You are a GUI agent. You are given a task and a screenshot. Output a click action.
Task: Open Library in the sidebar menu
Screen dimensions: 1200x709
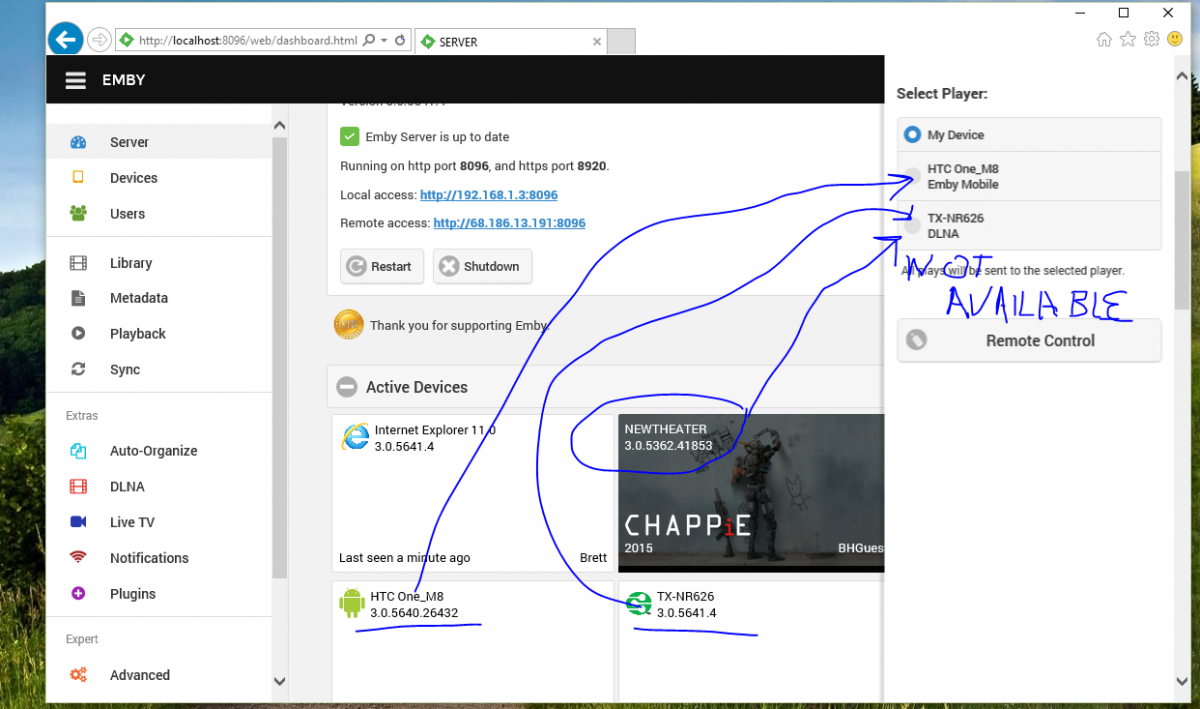[x=131, y=263]
